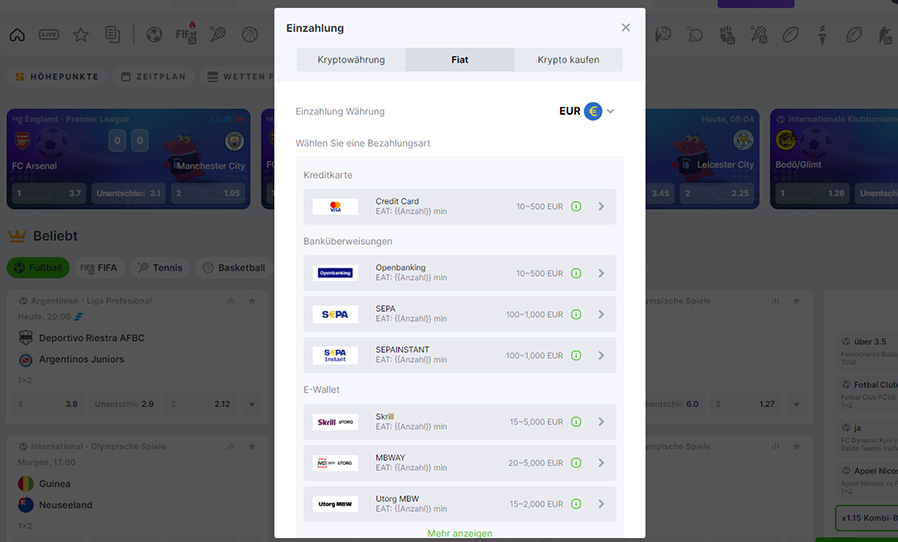The width and height of the screenshot is (898, 542).
Task: Click the 100~1,000 EUR SEPA limit
Action: click(534, 315)
